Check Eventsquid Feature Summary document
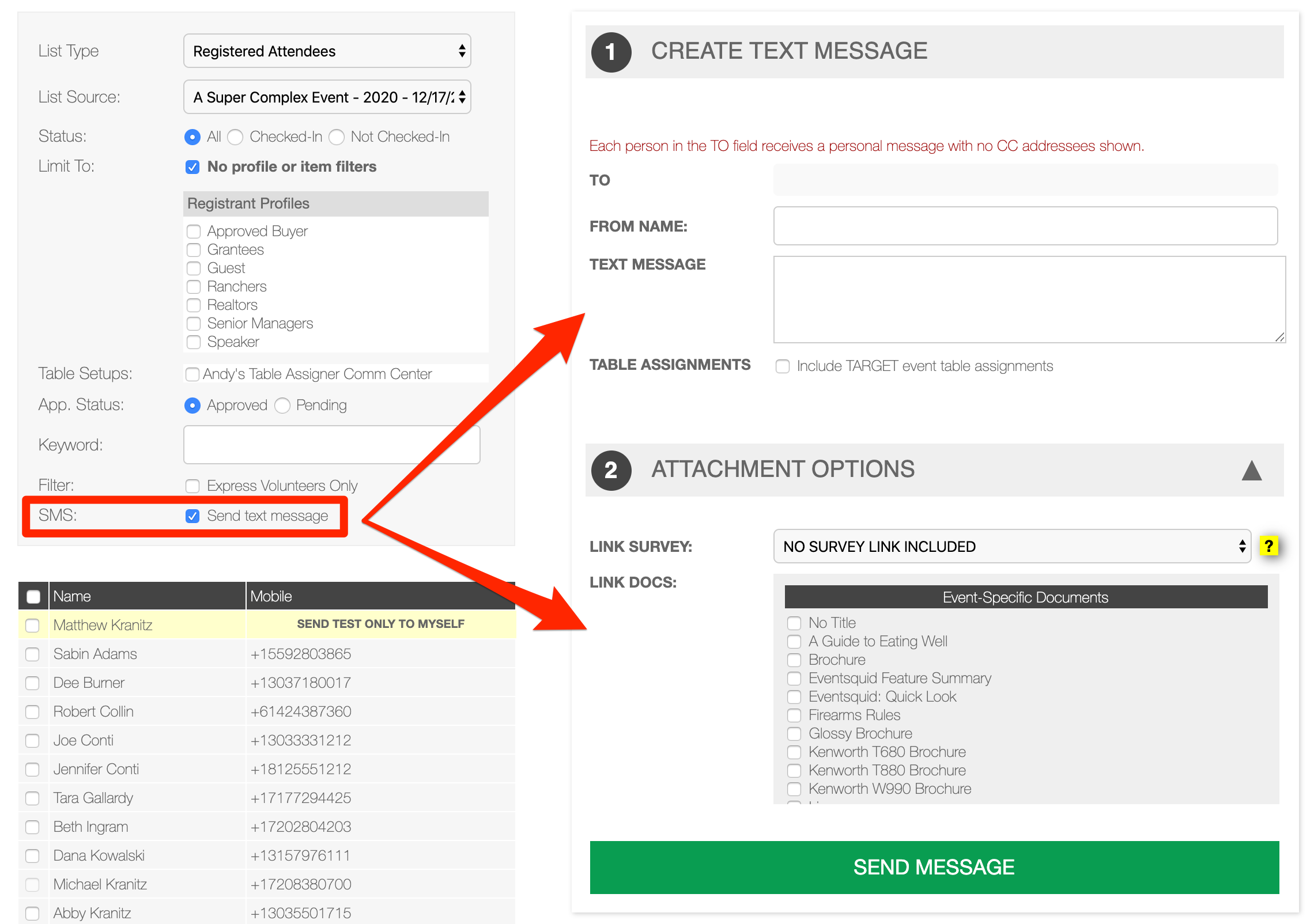This screenshot has height=924, width=1314. (794, 679)
